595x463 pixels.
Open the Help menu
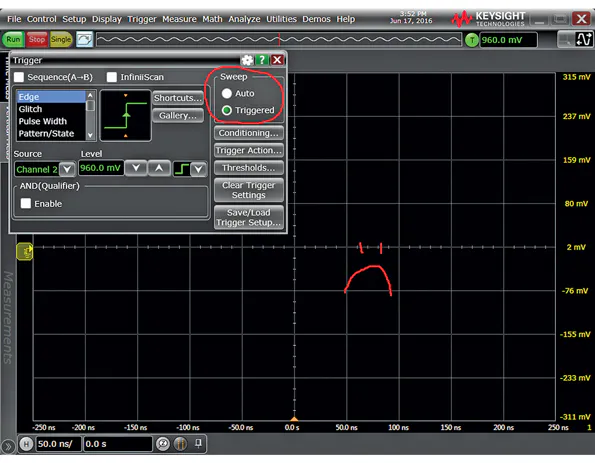[345, 19]
